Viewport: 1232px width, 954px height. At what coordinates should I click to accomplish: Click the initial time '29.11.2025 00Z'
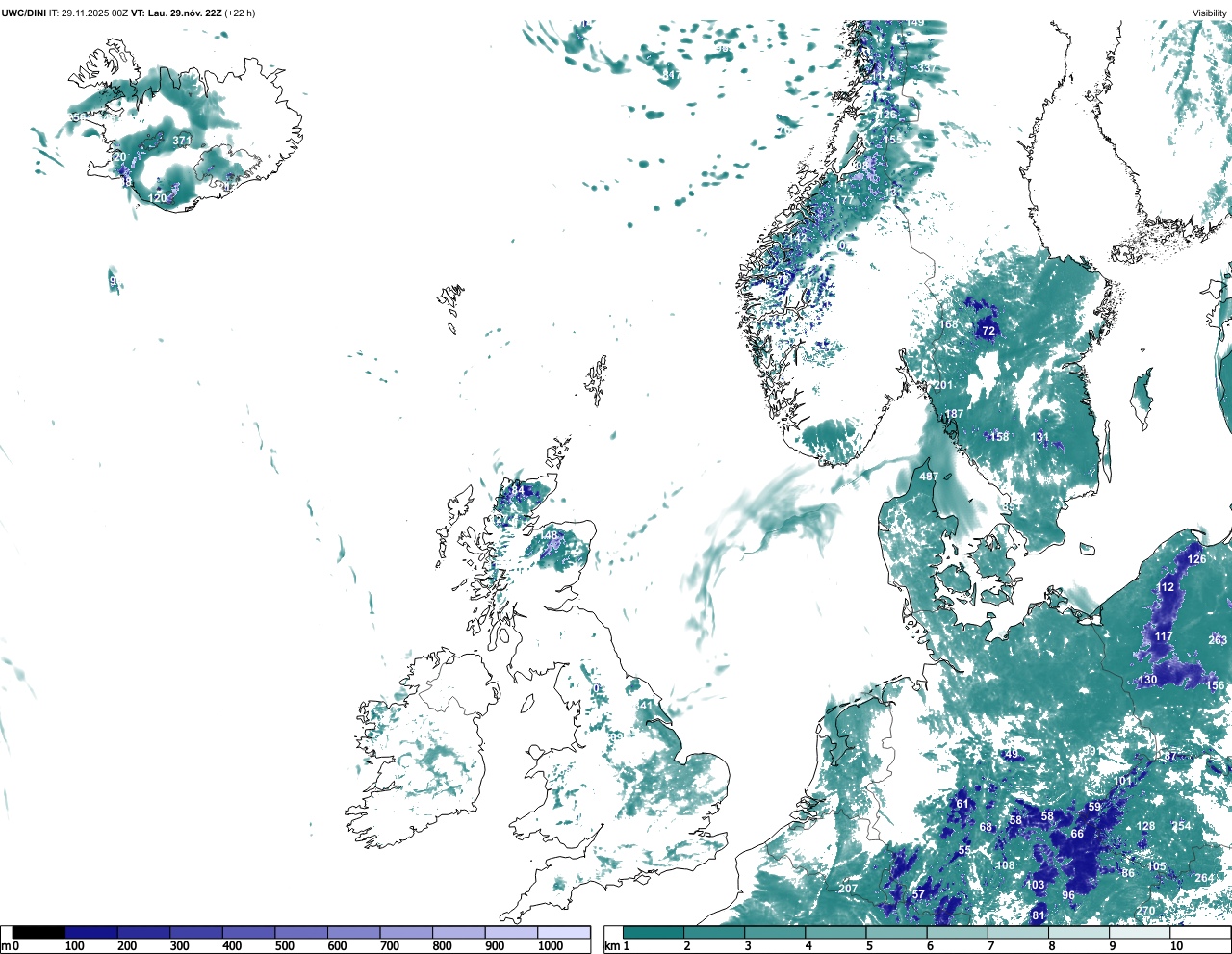[x=94, y=13]
